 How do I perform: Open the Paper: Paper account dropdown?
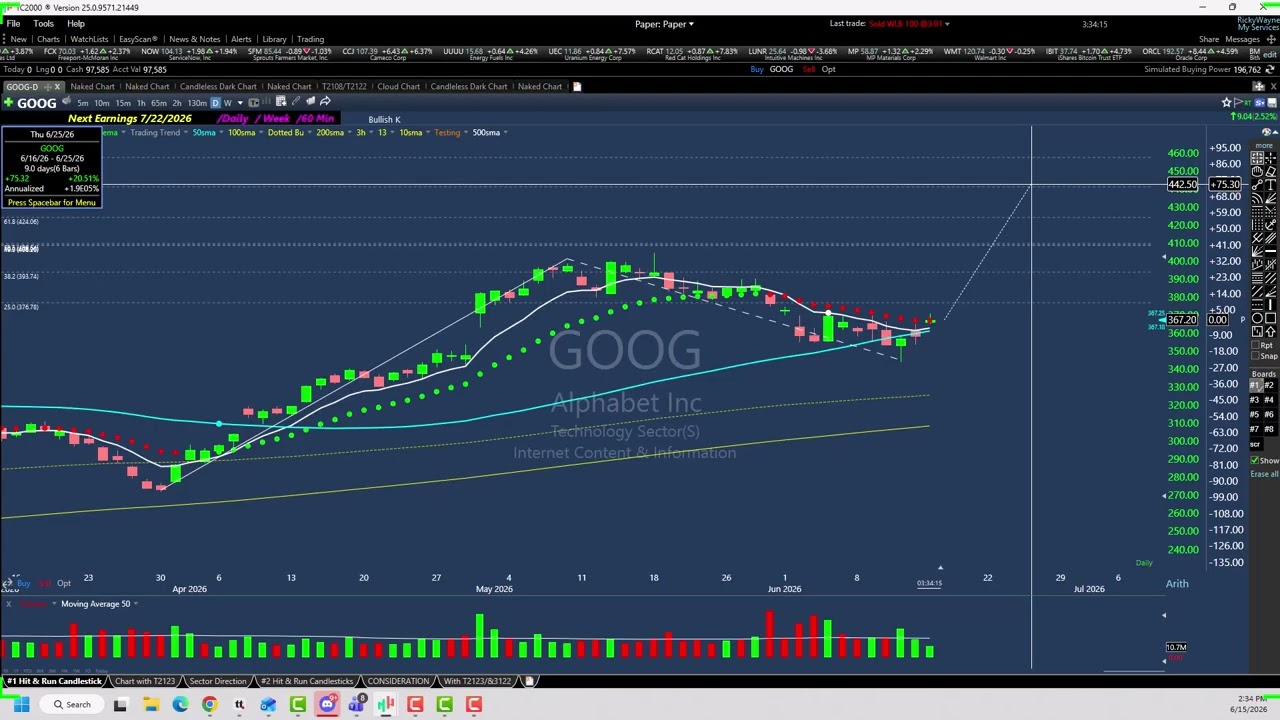pyautogui.click(x=664, y=24)
